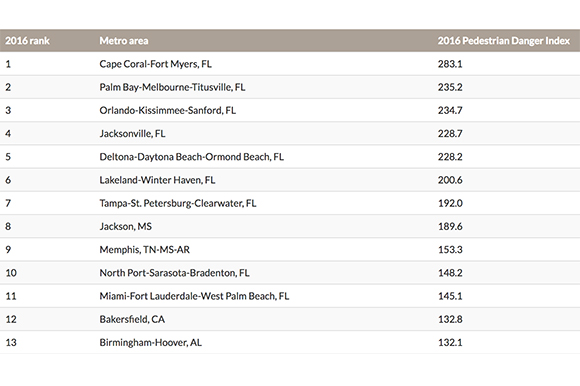Viewport: 580px width, 386px height.
Task: Click the index value 153.3
Action: click(450, 250)
